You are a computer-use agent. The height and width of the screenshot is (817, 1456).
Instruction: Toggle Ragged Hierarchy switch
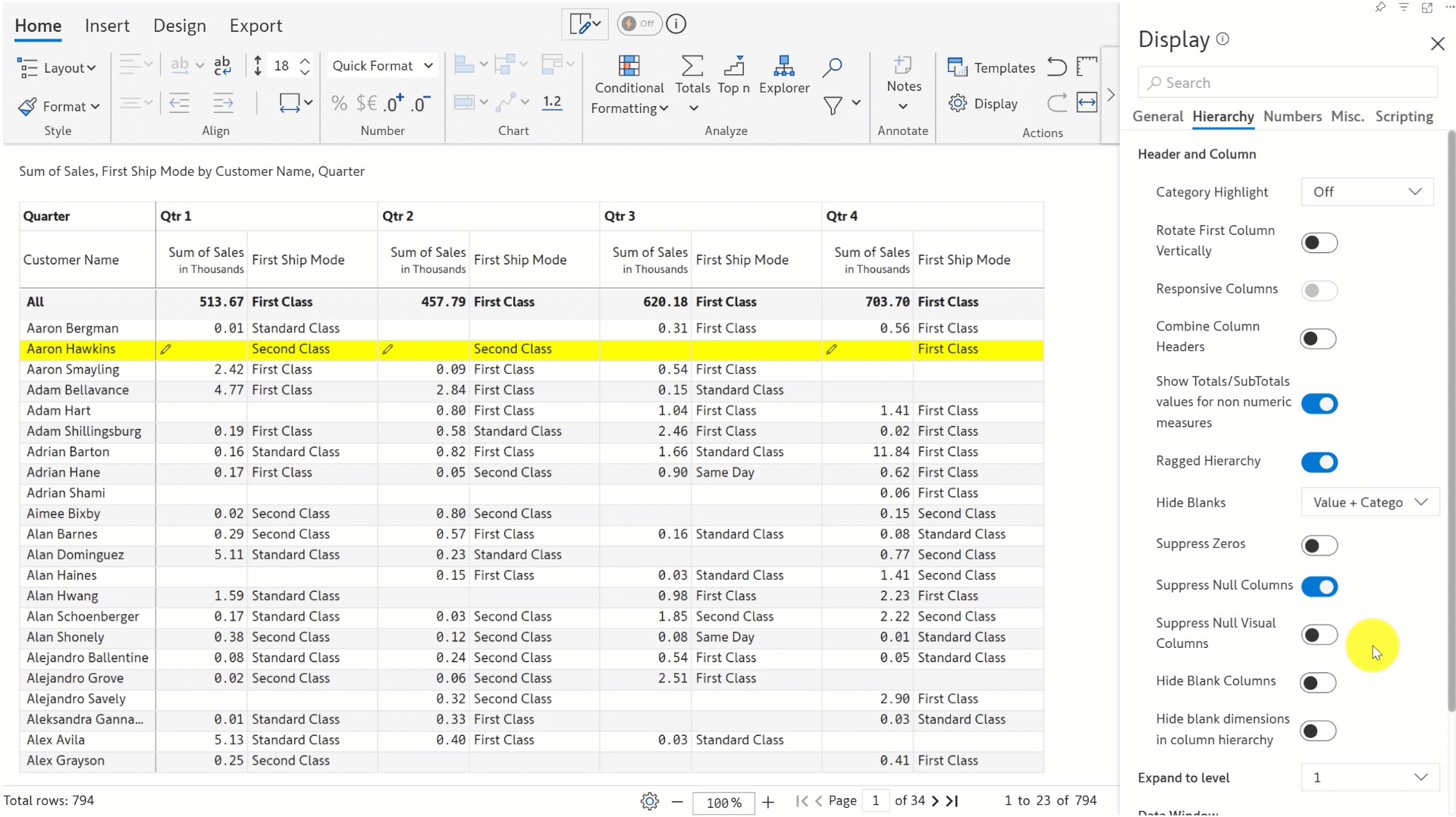pyautogui.click(x=1319, y=462)
